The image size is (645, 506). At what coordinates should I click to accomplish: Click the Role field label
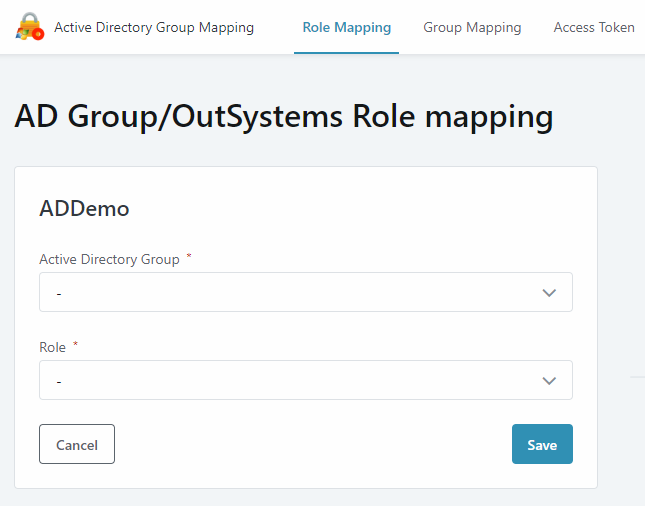click(x=52, y=347)
